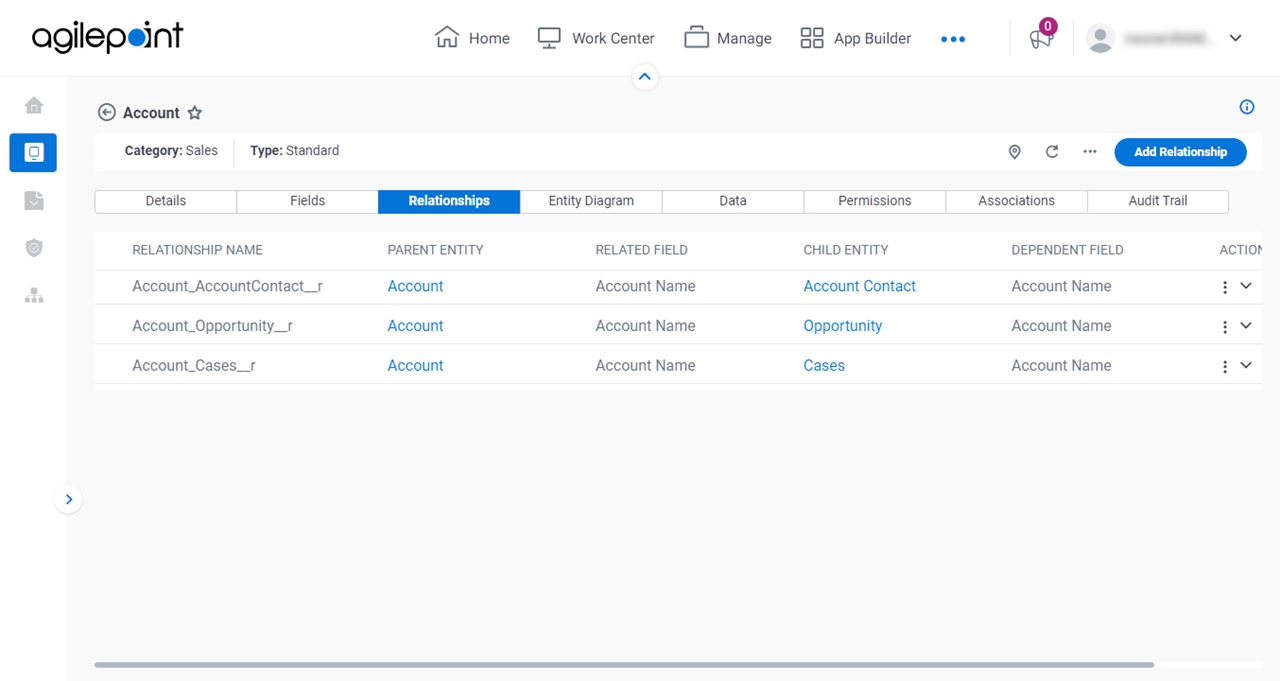Collapse the top navigation bar chevron
The image size is (1280, 681).
[x=645, y=76]
